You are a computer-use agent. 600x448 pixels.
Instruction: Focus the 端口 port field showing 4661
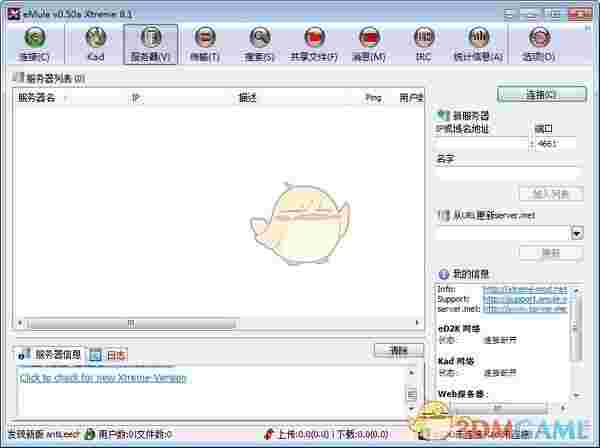pyautogui.click(x=555, y=144)
